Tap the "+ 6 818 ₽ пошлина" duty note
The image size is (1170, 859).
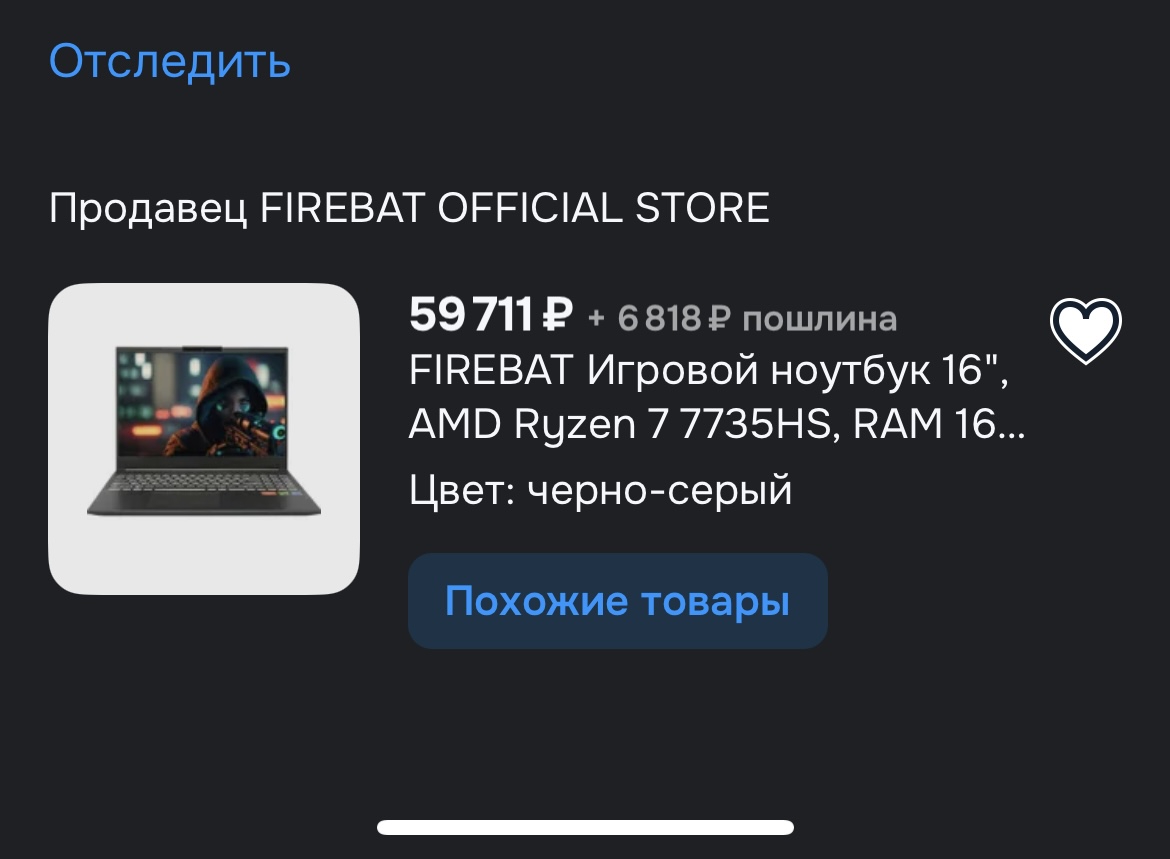742,319
